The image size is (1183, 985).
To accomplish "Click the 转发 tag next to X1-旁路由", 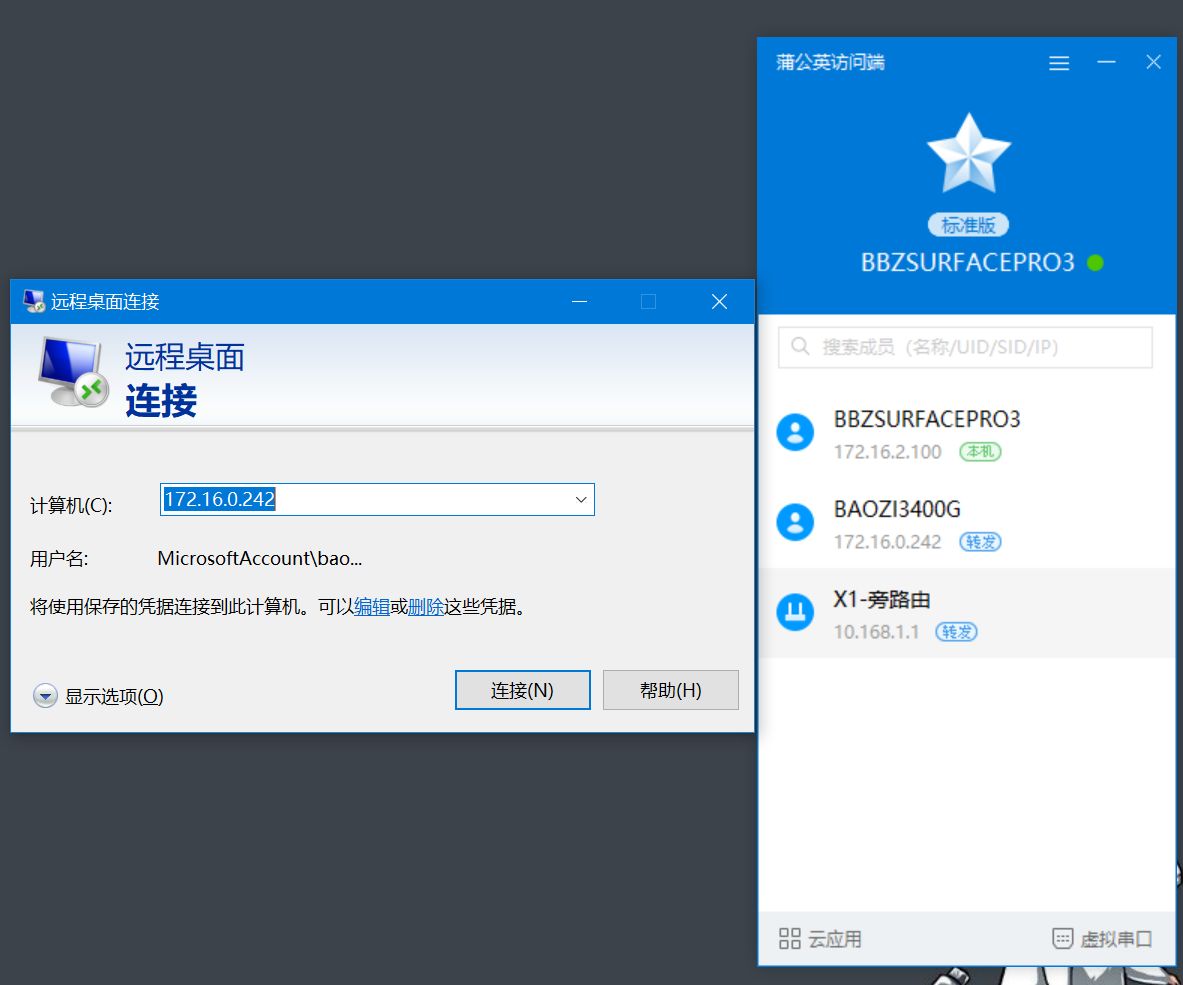I will [x=956, y=632].
